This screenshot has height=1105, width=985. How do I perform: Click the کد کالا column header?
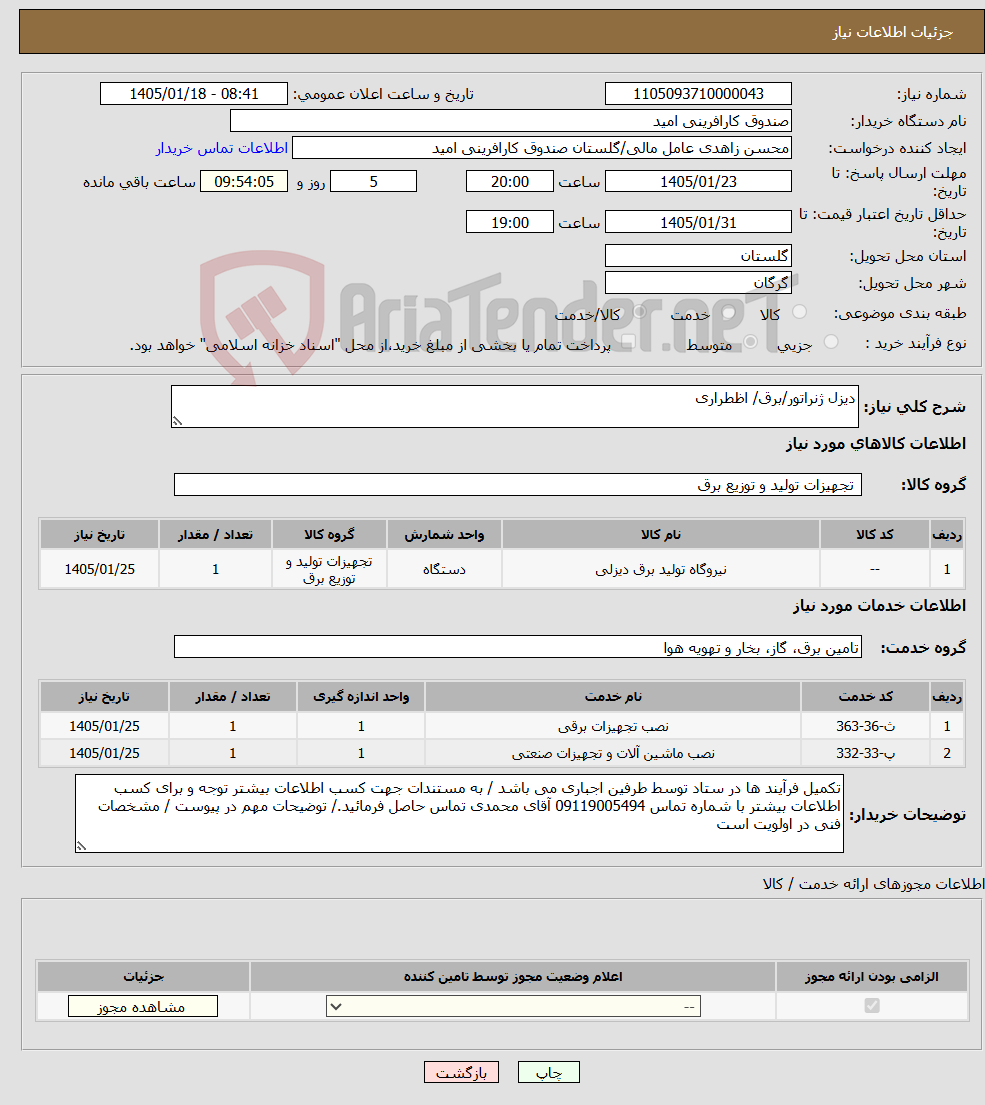tap(874, 534)
